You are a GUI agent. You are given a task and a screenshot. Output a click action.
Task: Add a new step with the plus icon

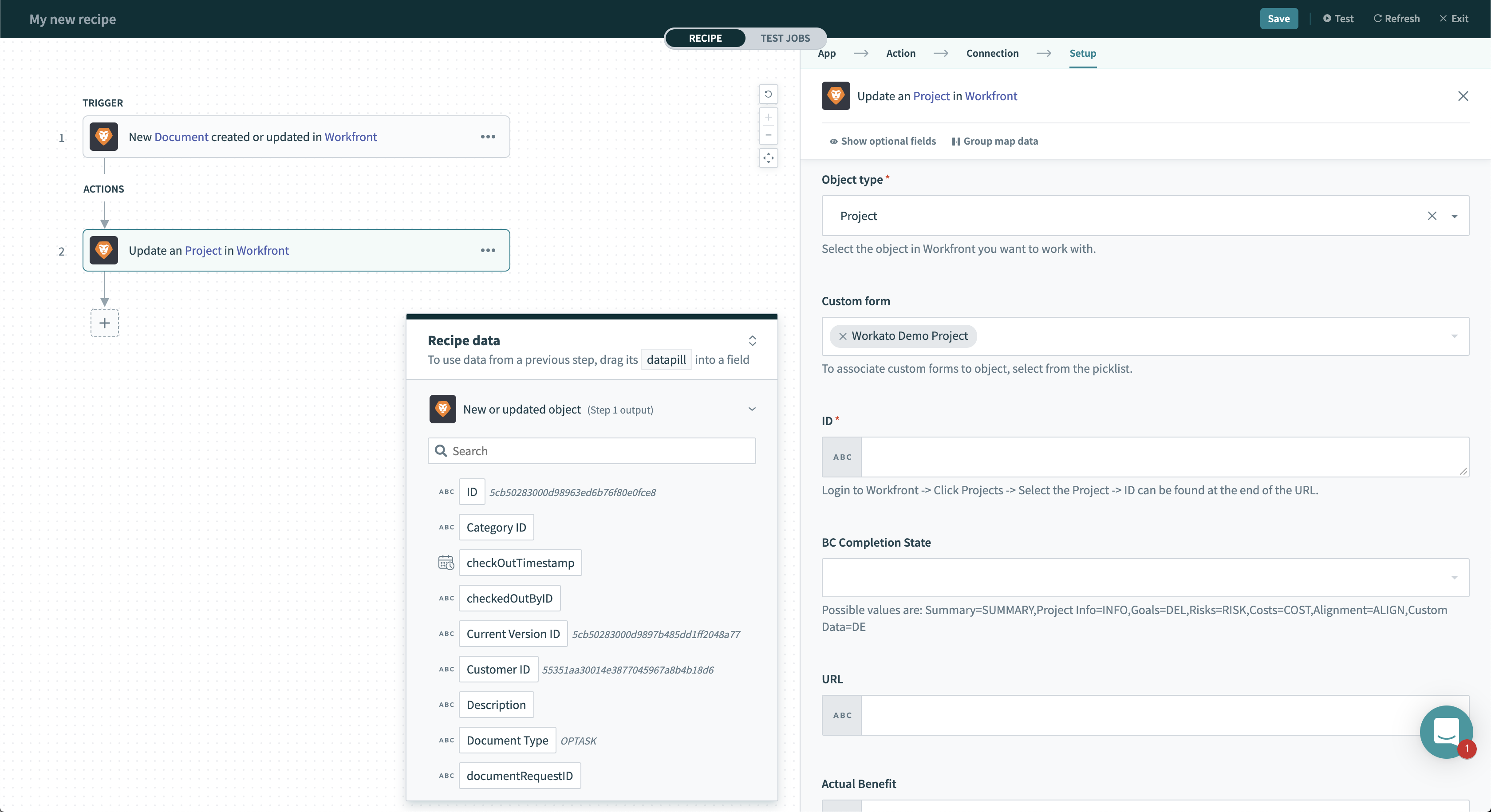click(105, 323)
